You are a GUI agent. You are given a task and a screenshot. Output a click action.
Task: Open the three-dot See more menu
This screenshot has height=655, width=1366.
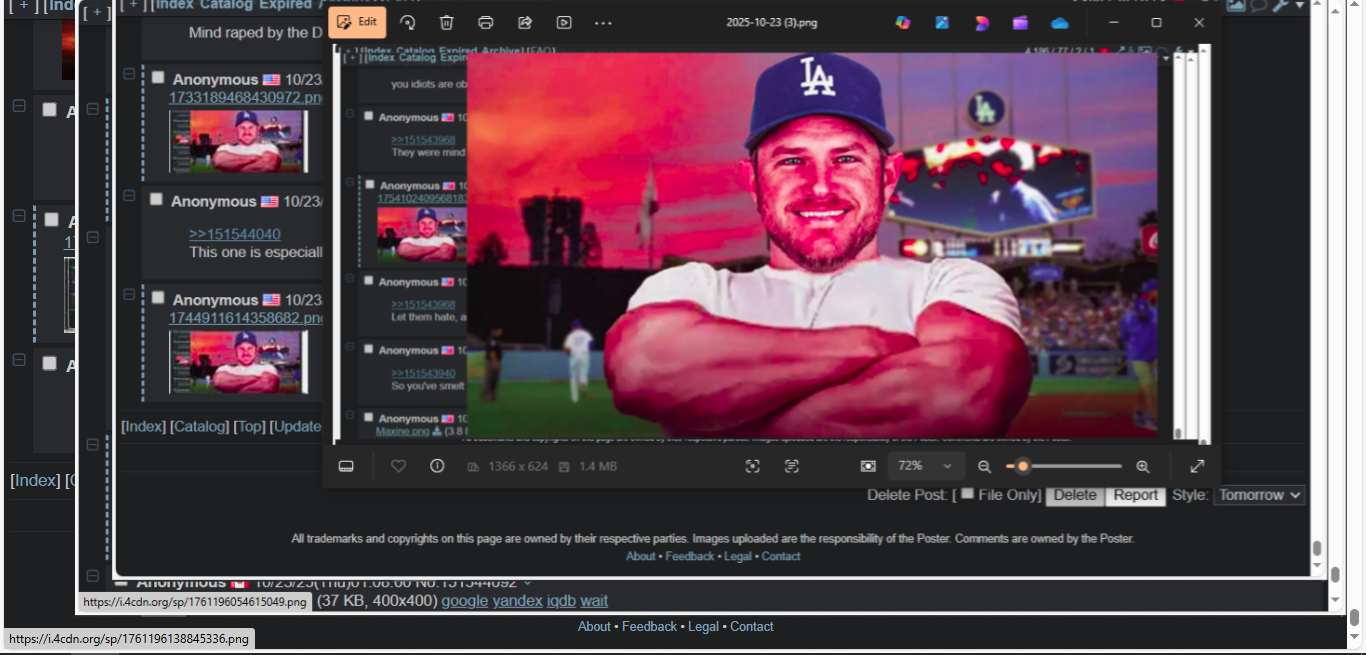[603, 22]
